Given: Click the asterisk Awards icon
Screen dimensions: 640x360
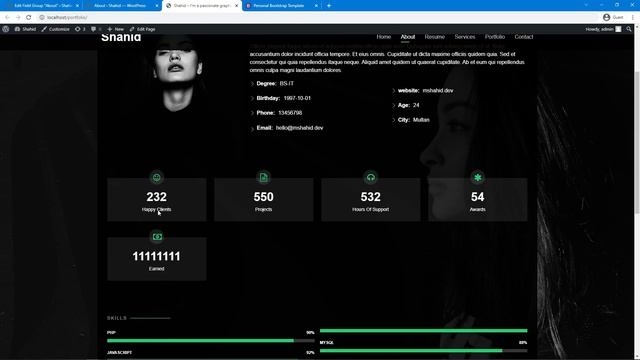Looking at the screenshot, I should tap(478, 178).
